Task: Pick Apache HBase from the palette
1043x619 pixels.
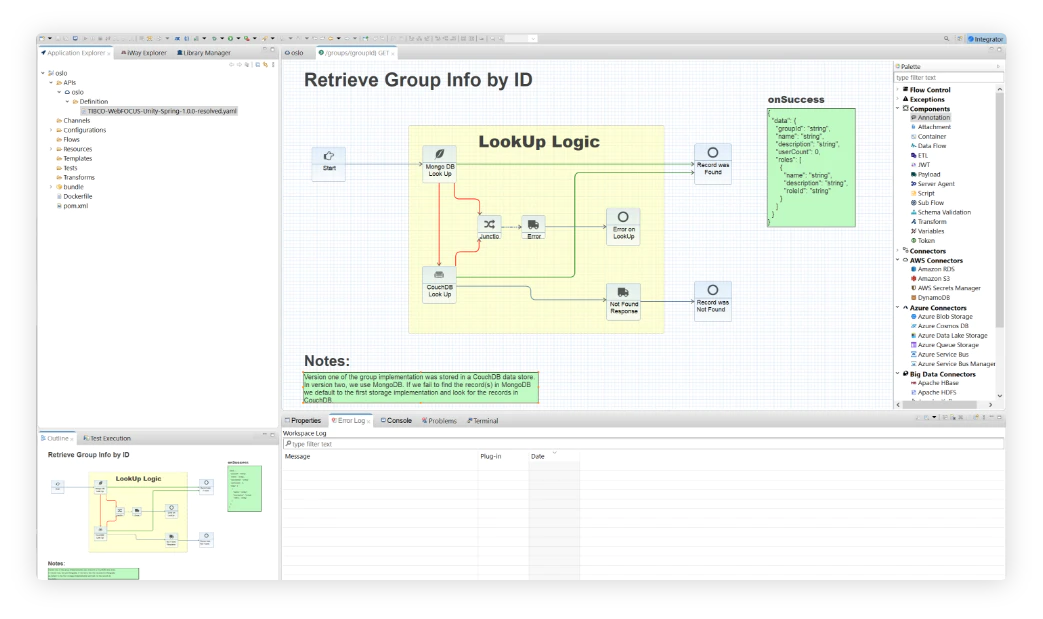Action: 937,383
